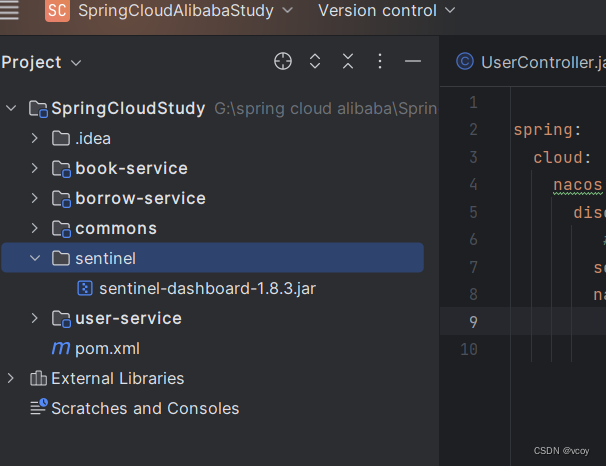This screenshot has width=606, height=466.
Task: Click the Expand Selected arrows icon
Action: point(315,62)
